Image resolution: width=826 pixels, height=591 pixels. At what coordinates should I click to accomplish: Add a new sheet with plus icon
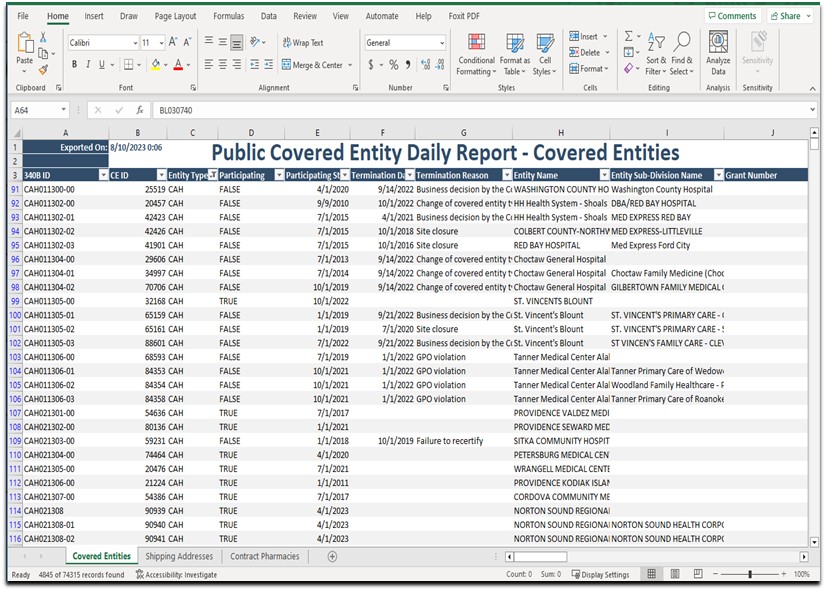332,556
